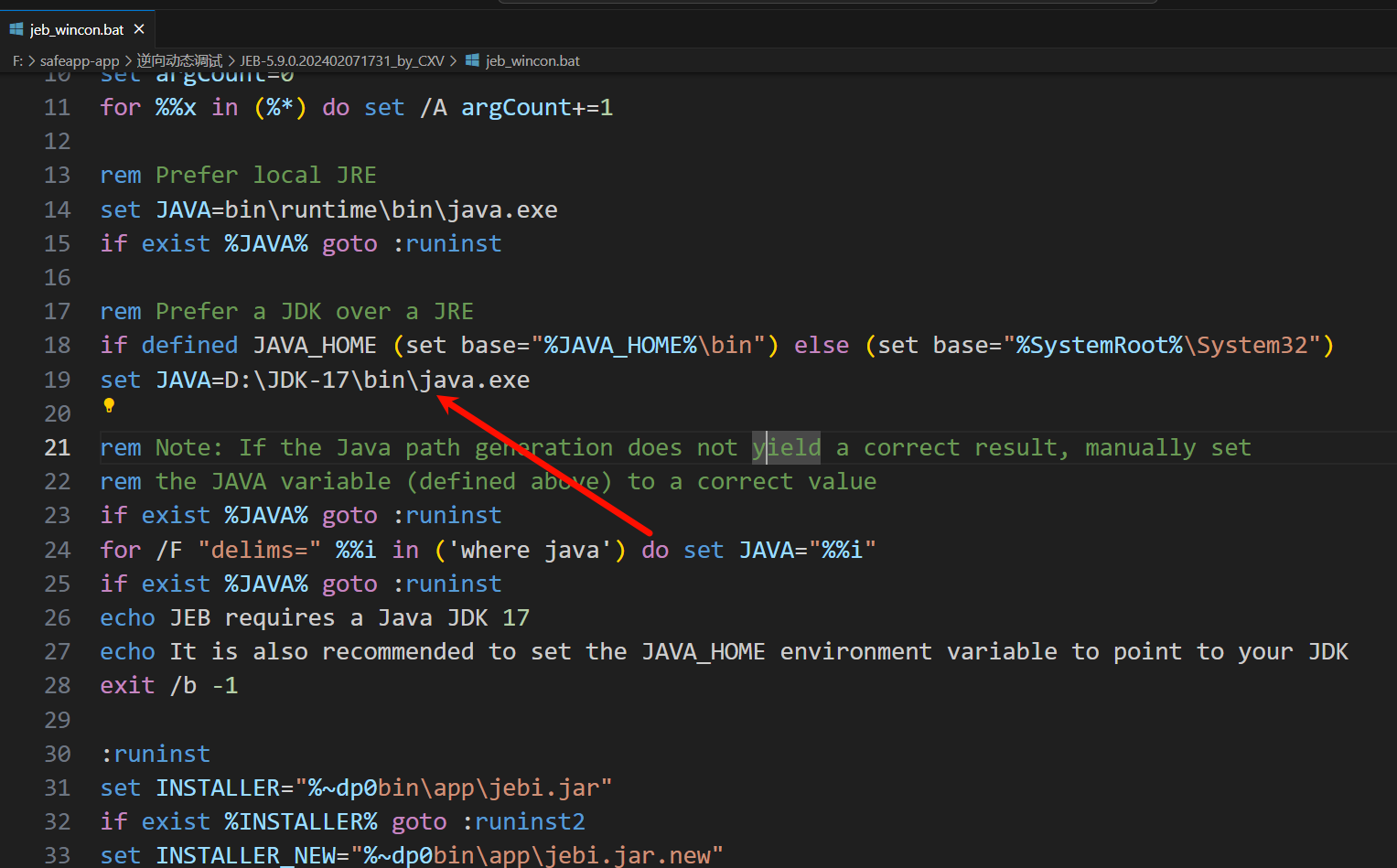Viewport: 1397px width, 868px height.
Task: Place cursor on the word JAVA_HOME on line 18
Action: click(314, 345)
